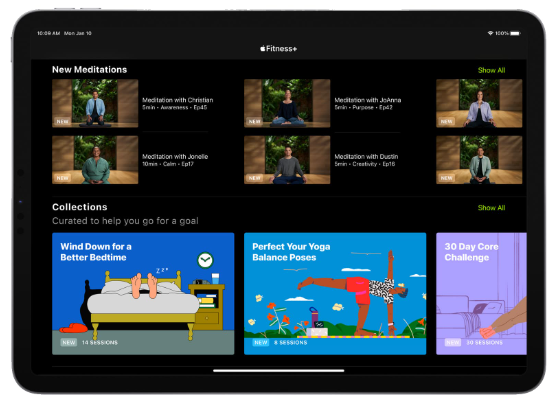552x402 pixels.
Task: Select the 'Meditation with JoAnna' title text
Action: point(368,100)
